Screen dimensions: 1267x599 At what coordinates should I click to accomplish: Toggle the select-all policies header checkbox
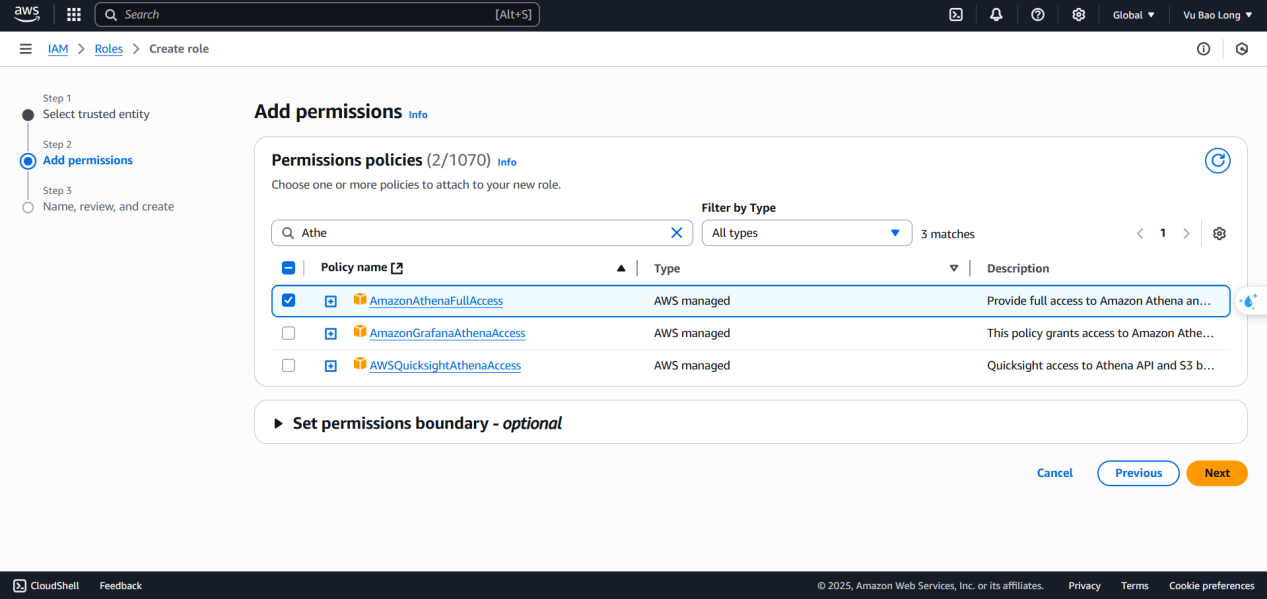coord(289,268)
